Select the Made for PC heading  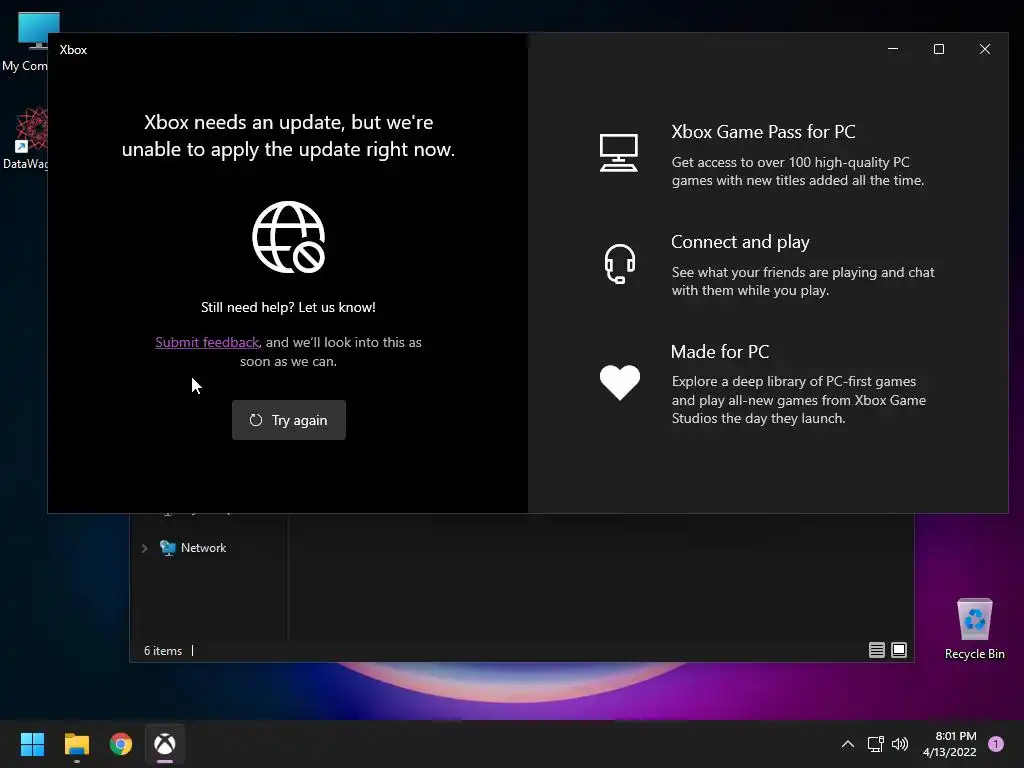(x=720, y=352)
